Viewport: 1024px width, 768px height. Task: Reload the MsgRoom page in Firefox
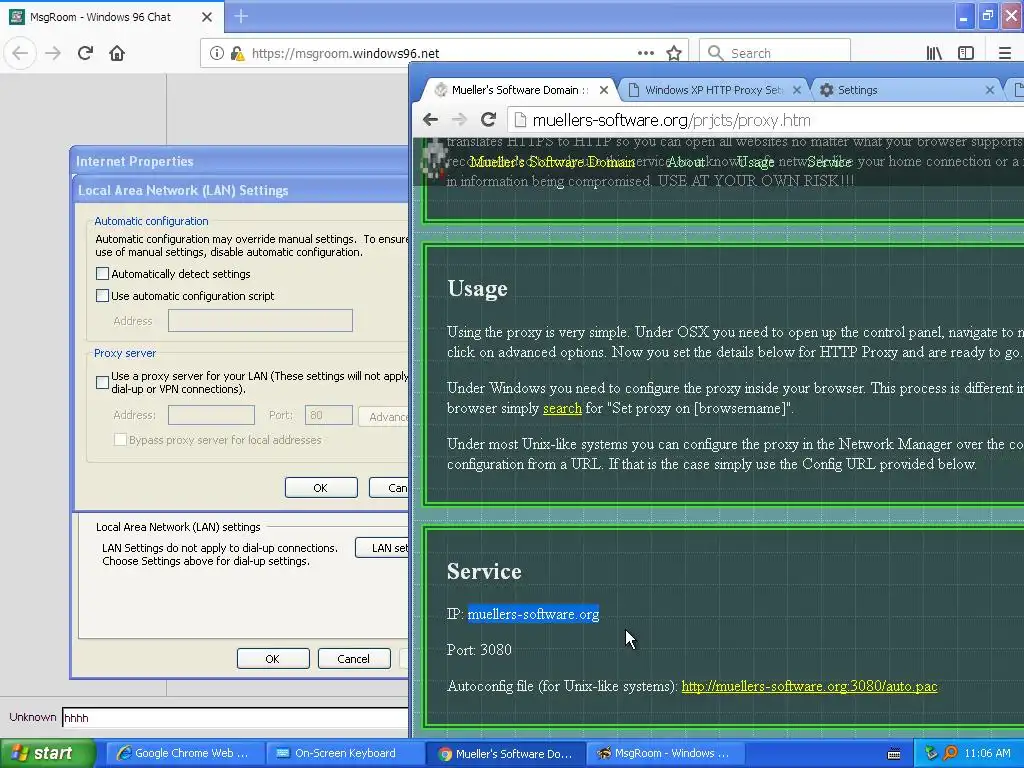[85, 53]
